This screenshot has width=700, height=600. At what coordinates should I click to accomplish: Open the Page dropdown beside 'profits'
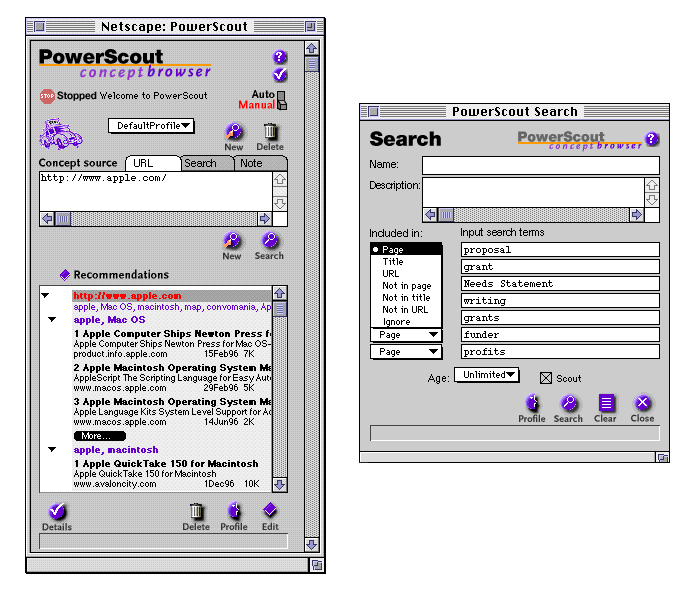tap(406, 352)
